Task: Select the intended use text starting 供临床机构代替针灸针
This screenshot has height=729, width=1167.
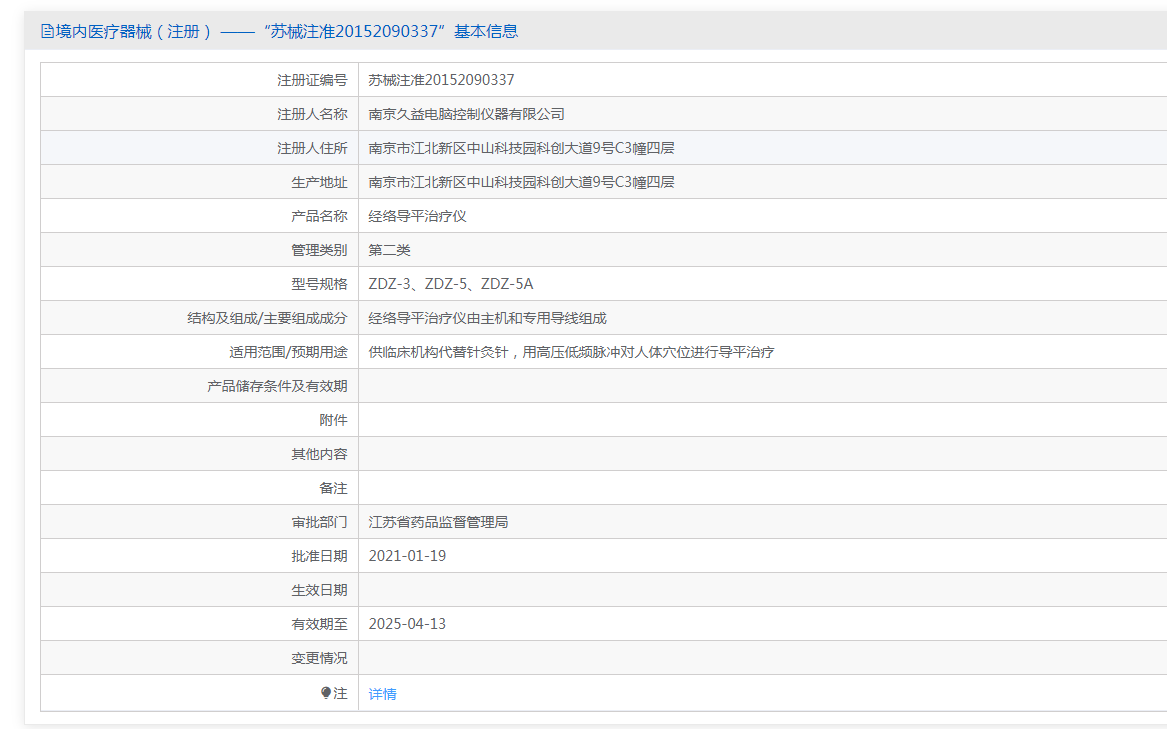Action: point(572,352)
